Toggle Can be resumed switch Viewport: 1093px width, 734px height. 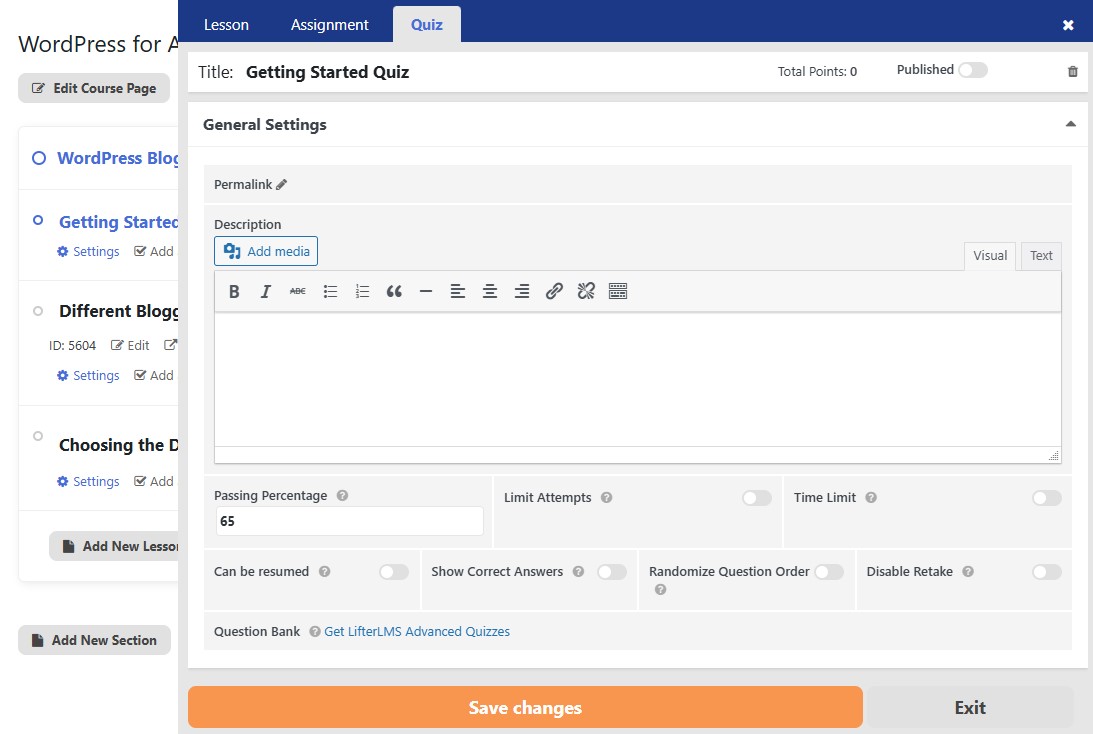pos(394,572)
